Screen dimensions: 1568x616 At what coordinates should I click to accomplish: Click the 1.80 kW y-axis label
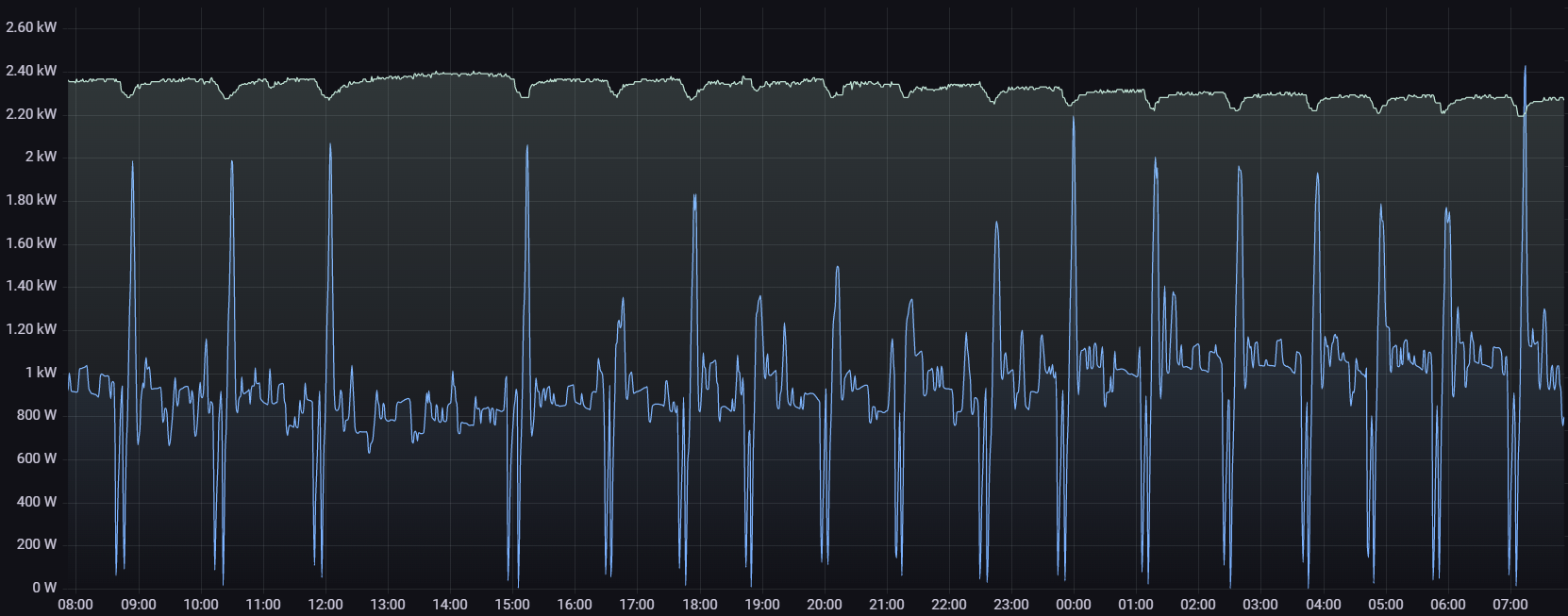[x=31, y=200]
